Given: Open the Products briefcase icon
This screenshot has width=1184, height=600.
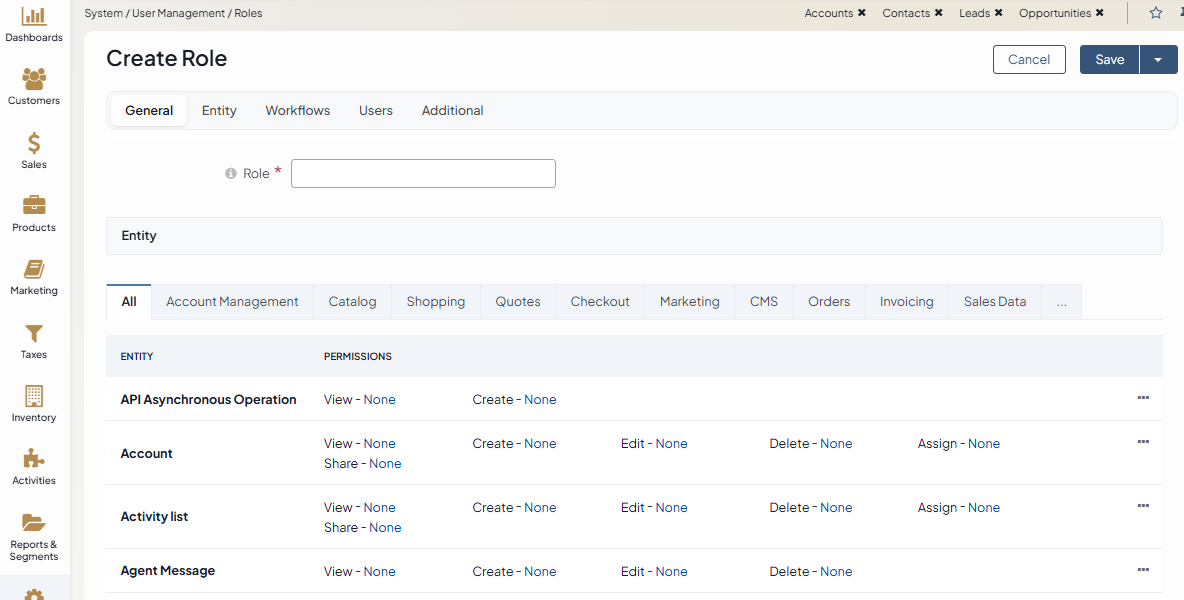Looking at the screenshot, I should (x=34, y=206).
